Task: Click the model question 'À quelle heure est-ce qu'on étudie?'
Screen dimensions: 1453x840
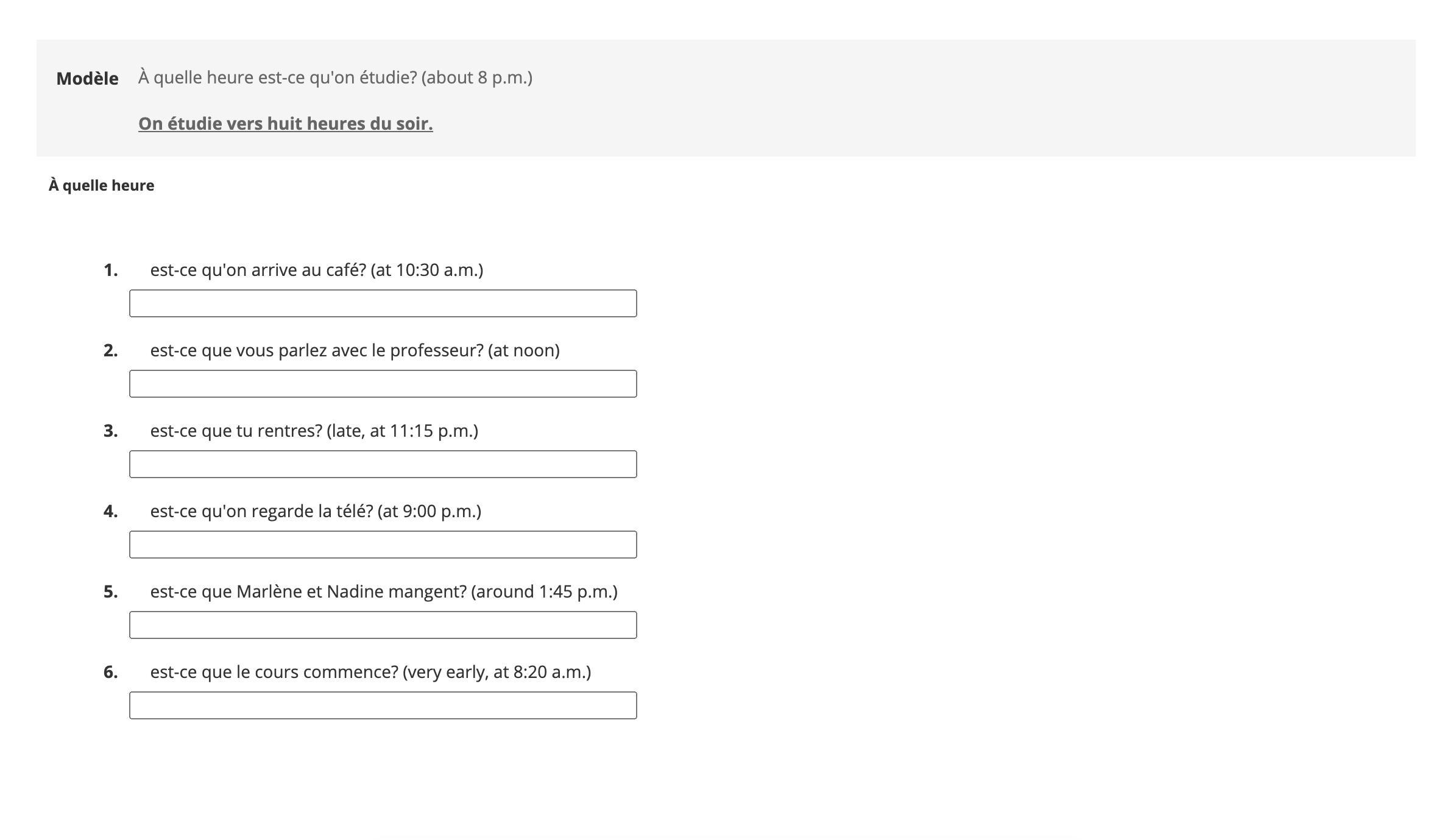Action: pyautogui.click(x=278, y=78)
